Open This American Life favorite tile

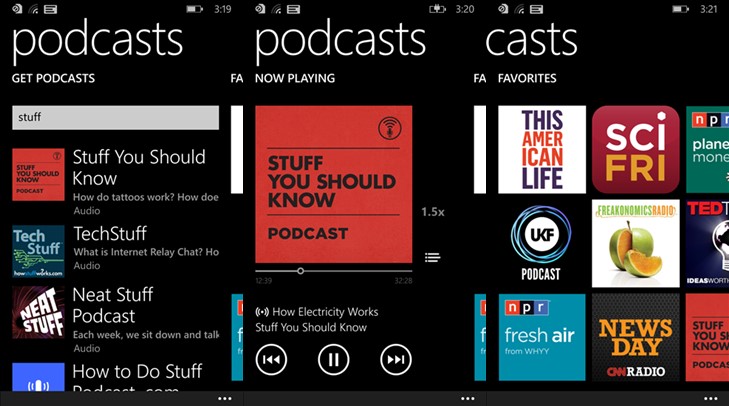point(542,149)
